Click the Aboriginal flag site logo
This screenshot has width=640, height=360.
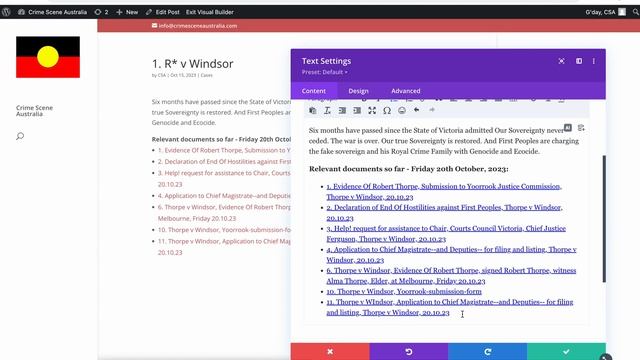(x=48, y=57)
